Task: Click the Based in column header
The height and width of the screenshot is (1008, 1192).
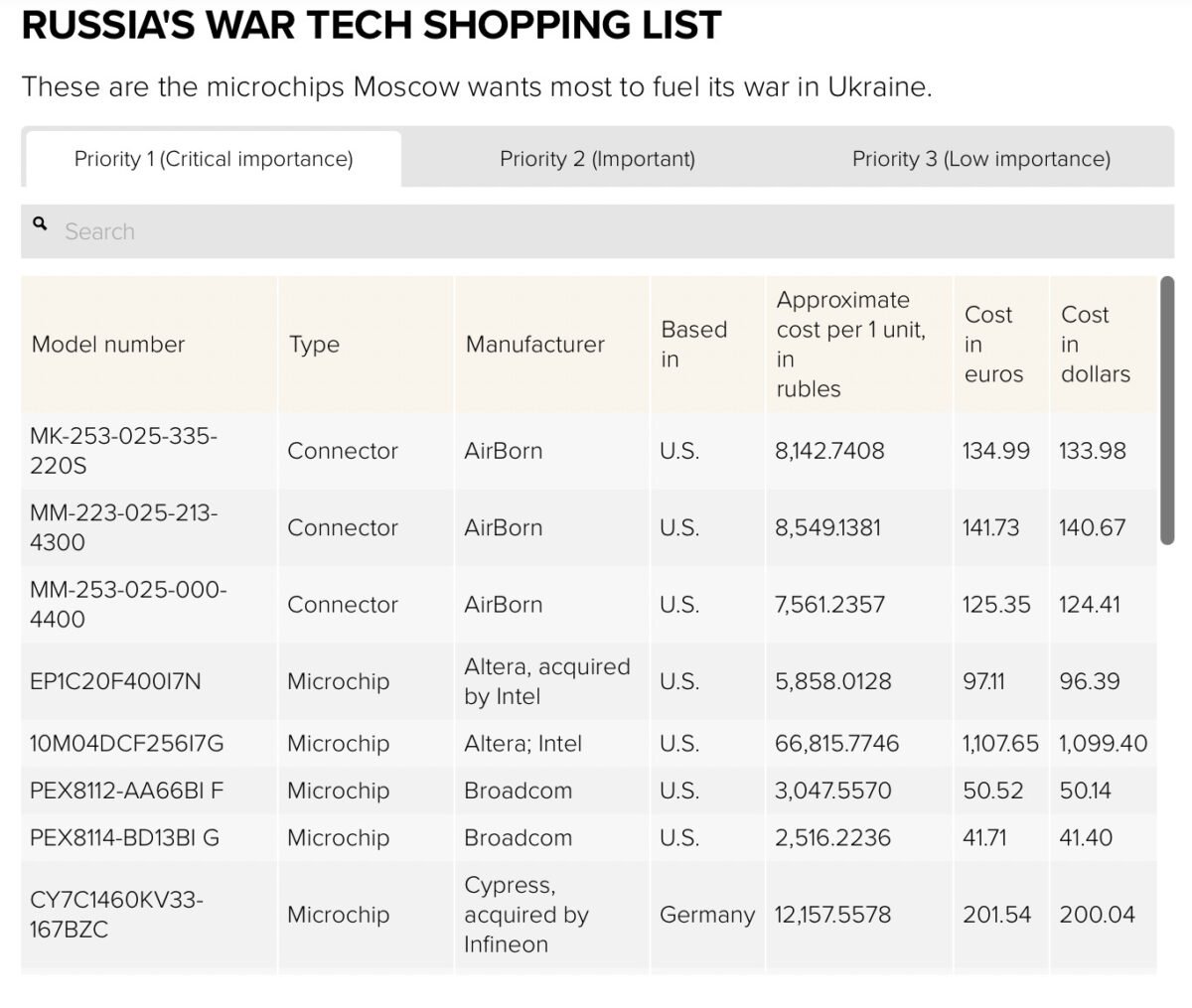Action: point(693,344)
